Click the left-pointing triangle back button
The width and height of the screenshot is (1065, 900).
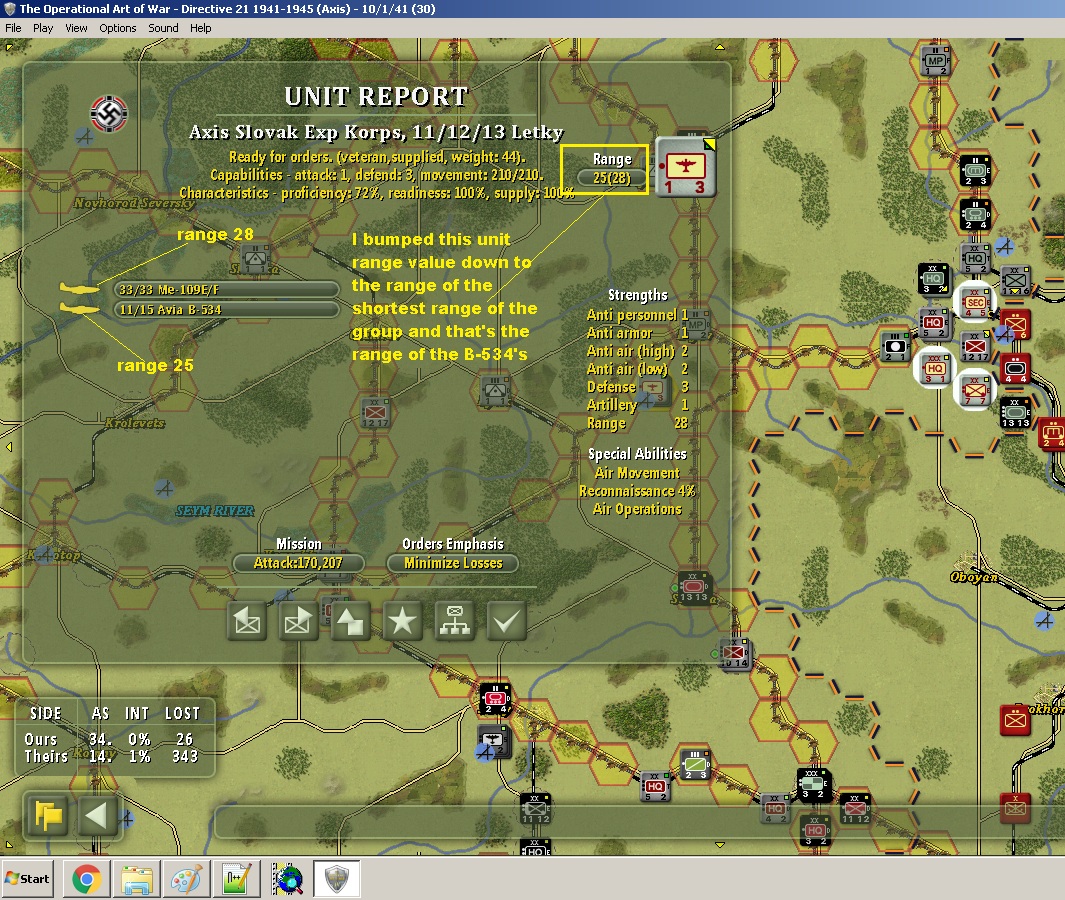(x=98, y=815)
